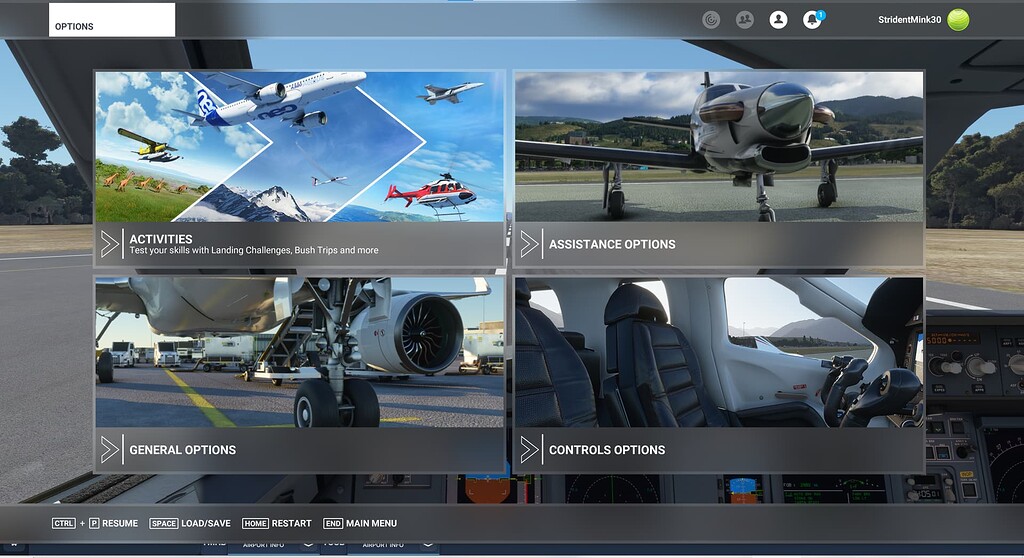Click the green sphere gamer avatar
Viewport: 1024px width, 558px height.
958,20
